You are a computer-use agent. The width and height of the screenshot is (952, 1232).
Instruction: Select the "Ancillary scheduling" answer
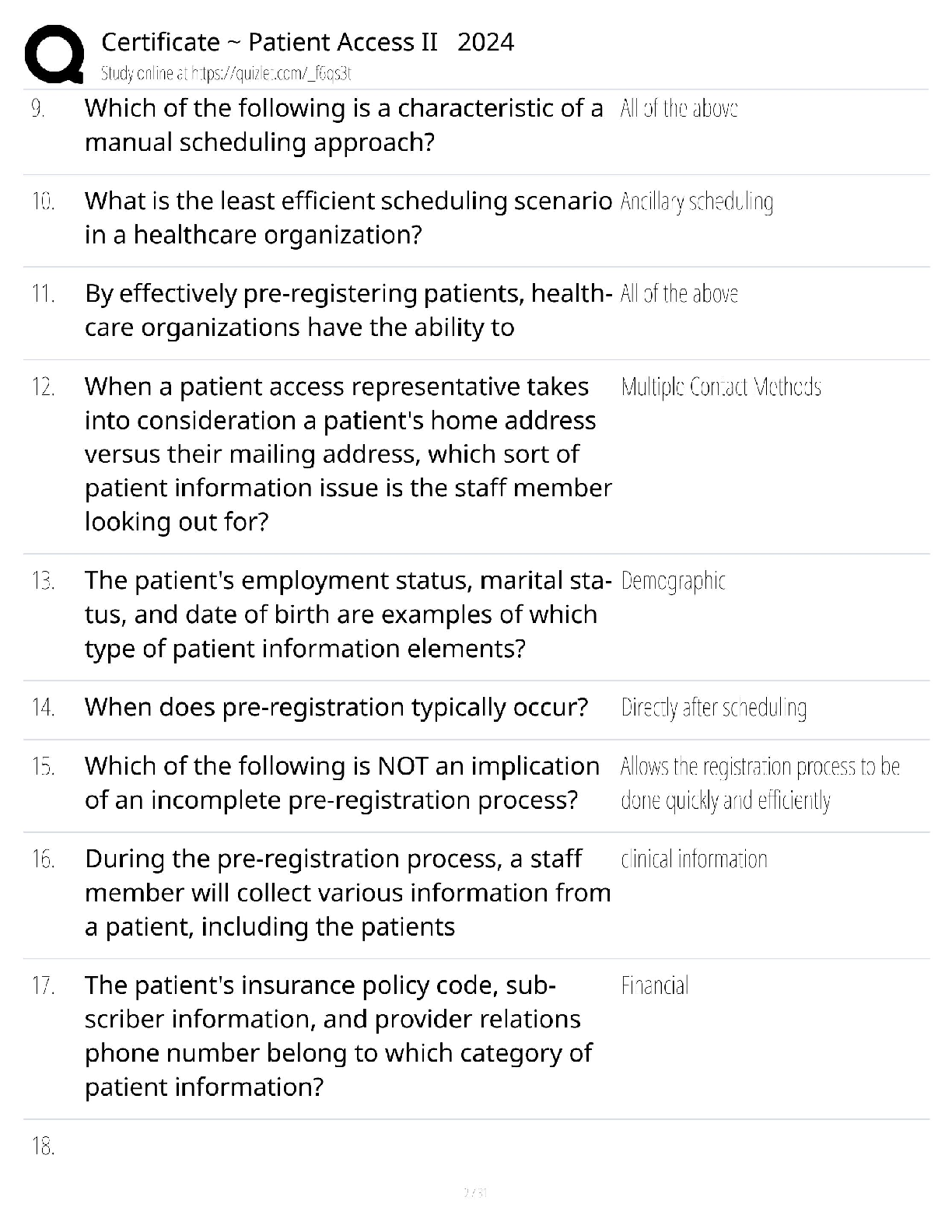pos(697,202)
